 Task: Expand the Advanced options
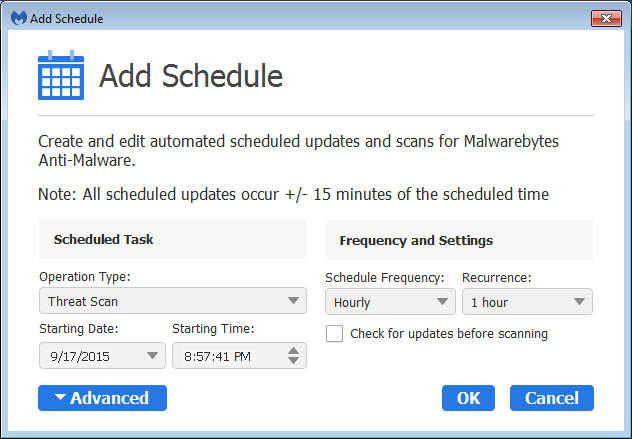[102, 398]
